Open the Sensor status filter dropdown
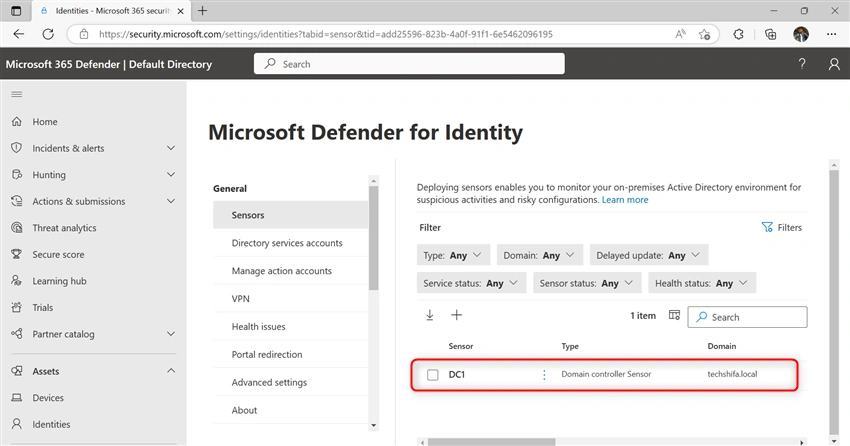 [x=587, y=283]
